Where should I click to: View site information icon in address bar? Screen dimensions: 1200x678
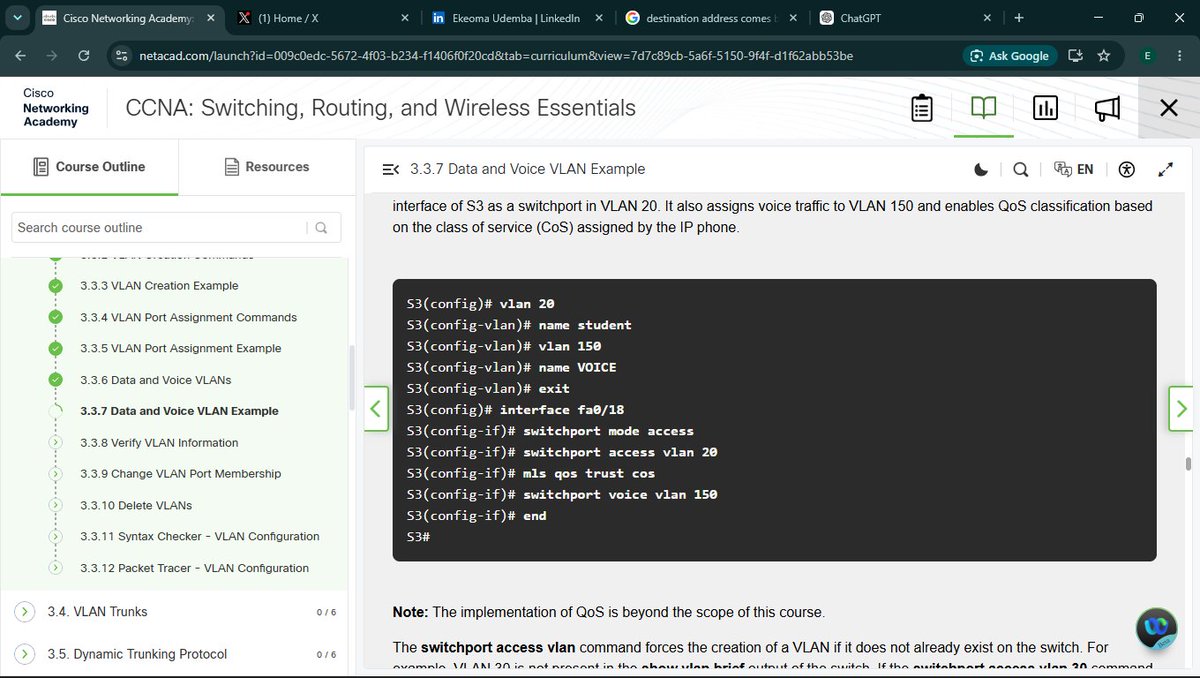click(120, 56)
